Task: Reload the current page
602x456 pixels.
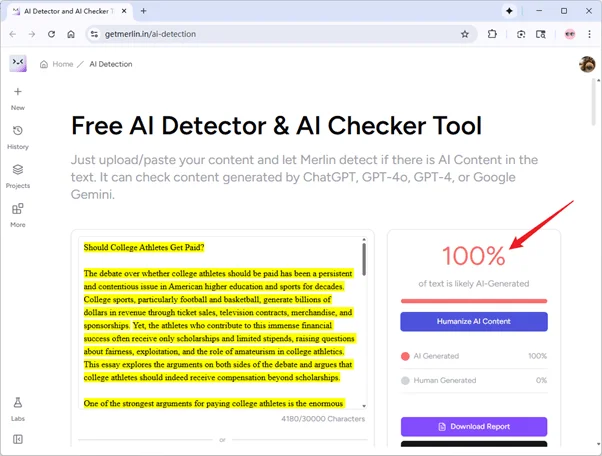Action: (51, 34)
